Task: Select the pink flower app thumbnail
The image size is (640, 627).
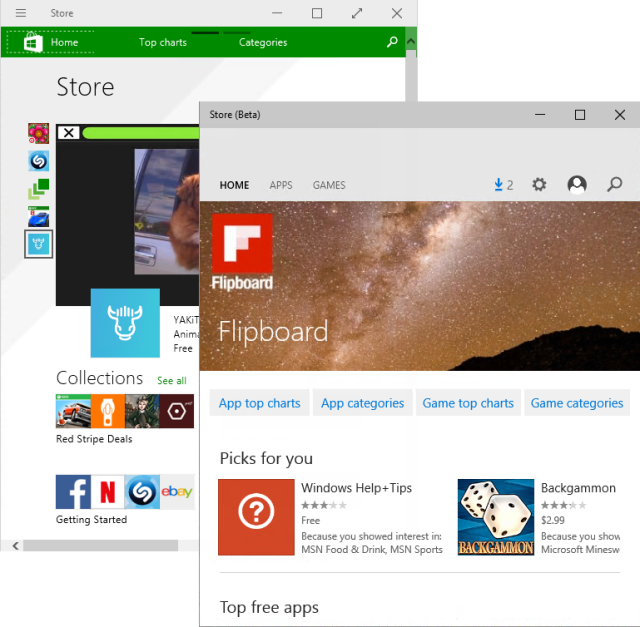Action: (x=38, y=133)
